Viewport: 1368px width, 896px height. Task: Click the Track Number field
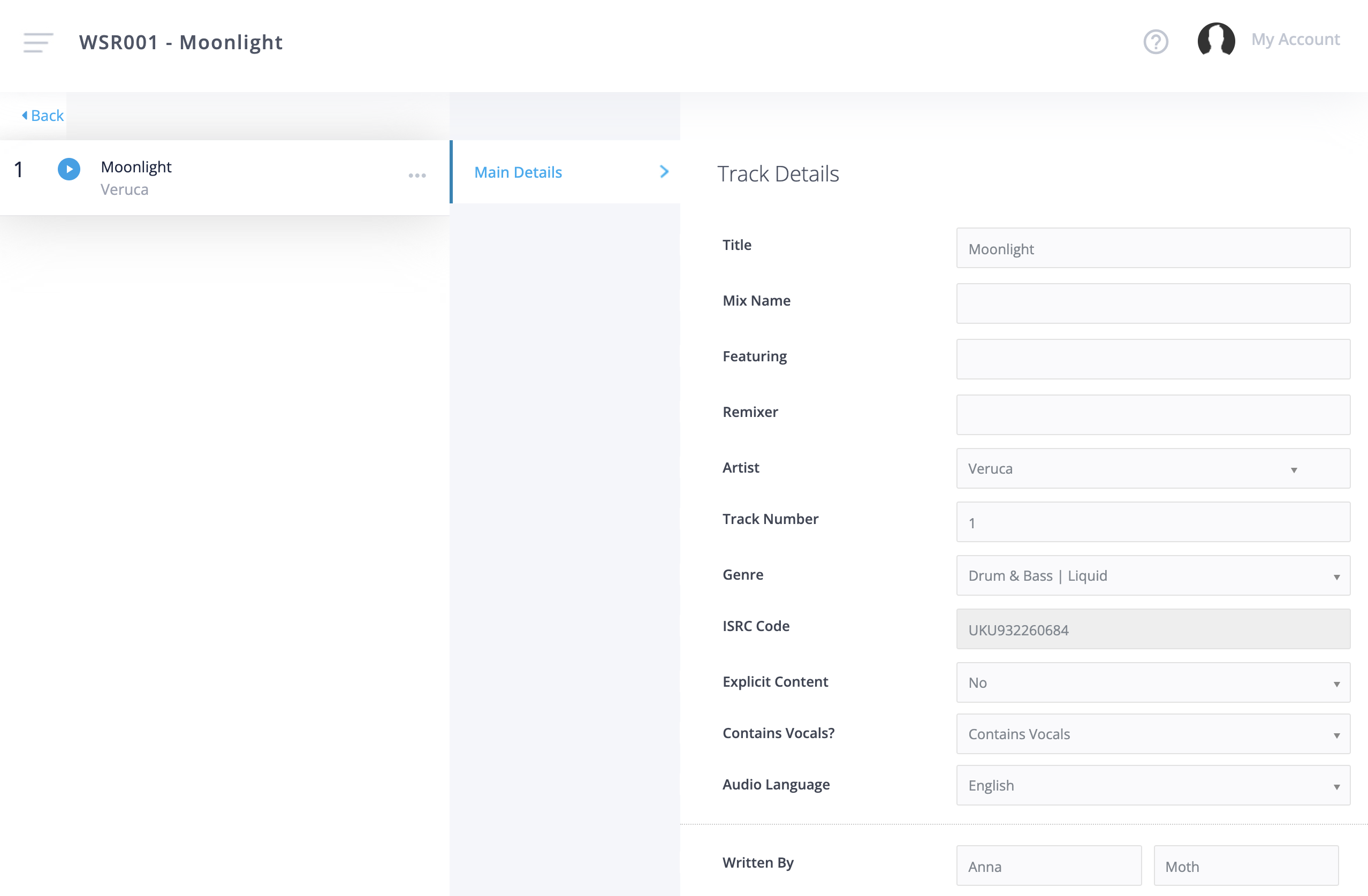pos(1153,522)
